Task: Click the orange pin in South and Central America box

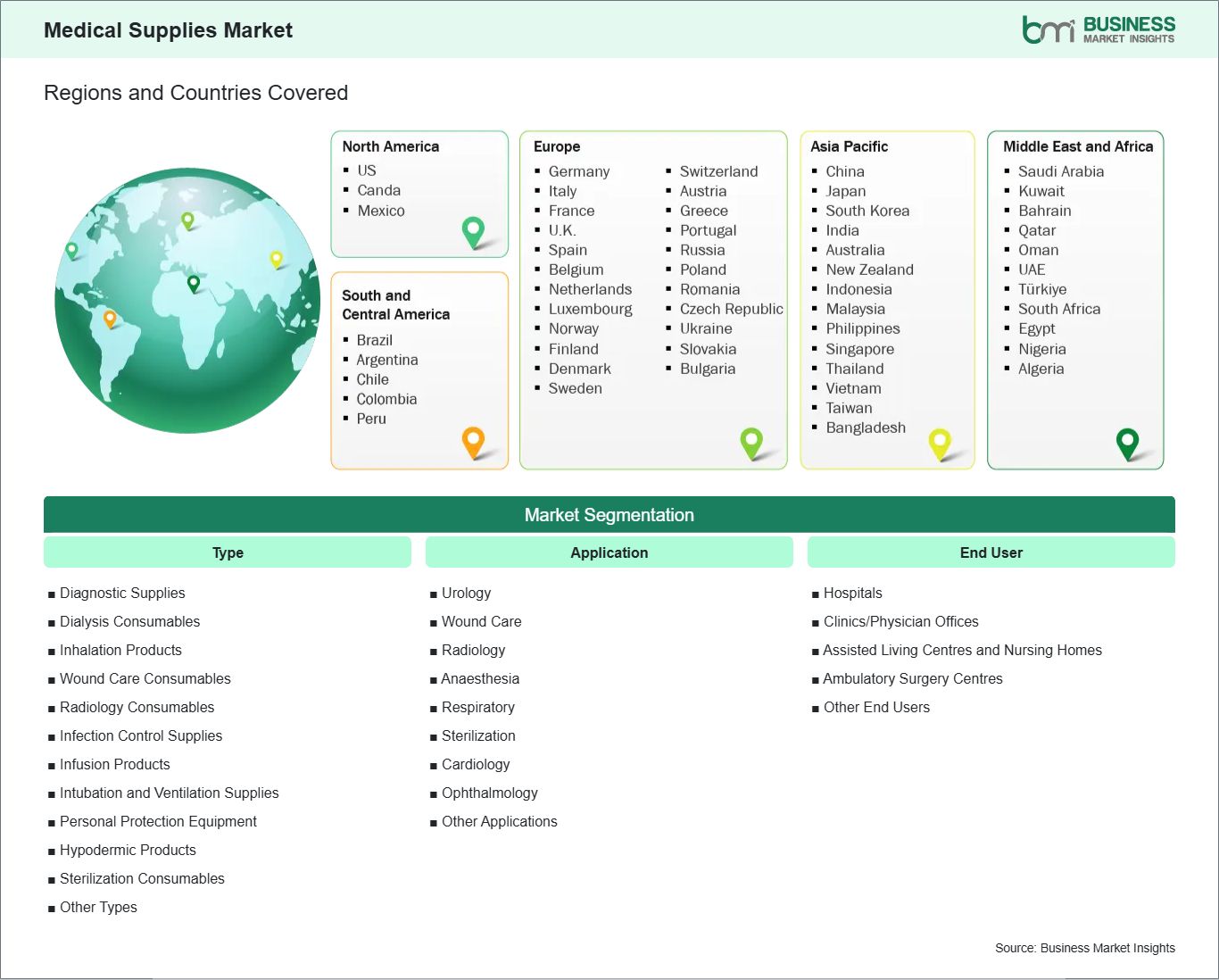Action: [473, 441]
